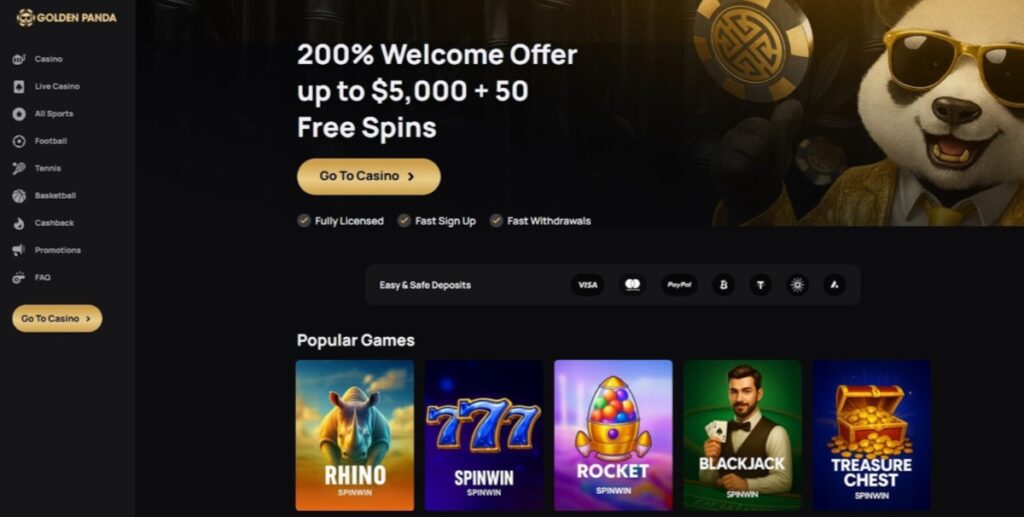Screen dimensions: 1024x517
Task: Click the Football sidebar icon
Action: [x=19, y=141]
